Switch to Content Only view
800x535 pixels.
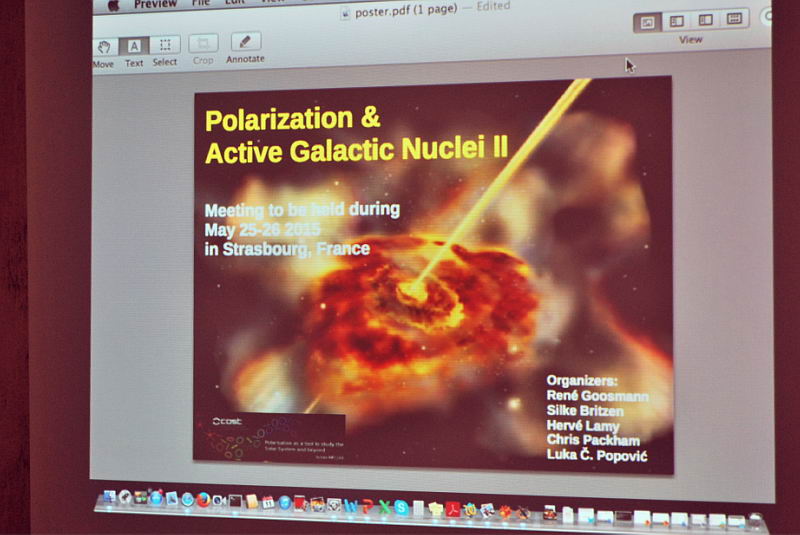pyautogui.click(x=647, y=23)
